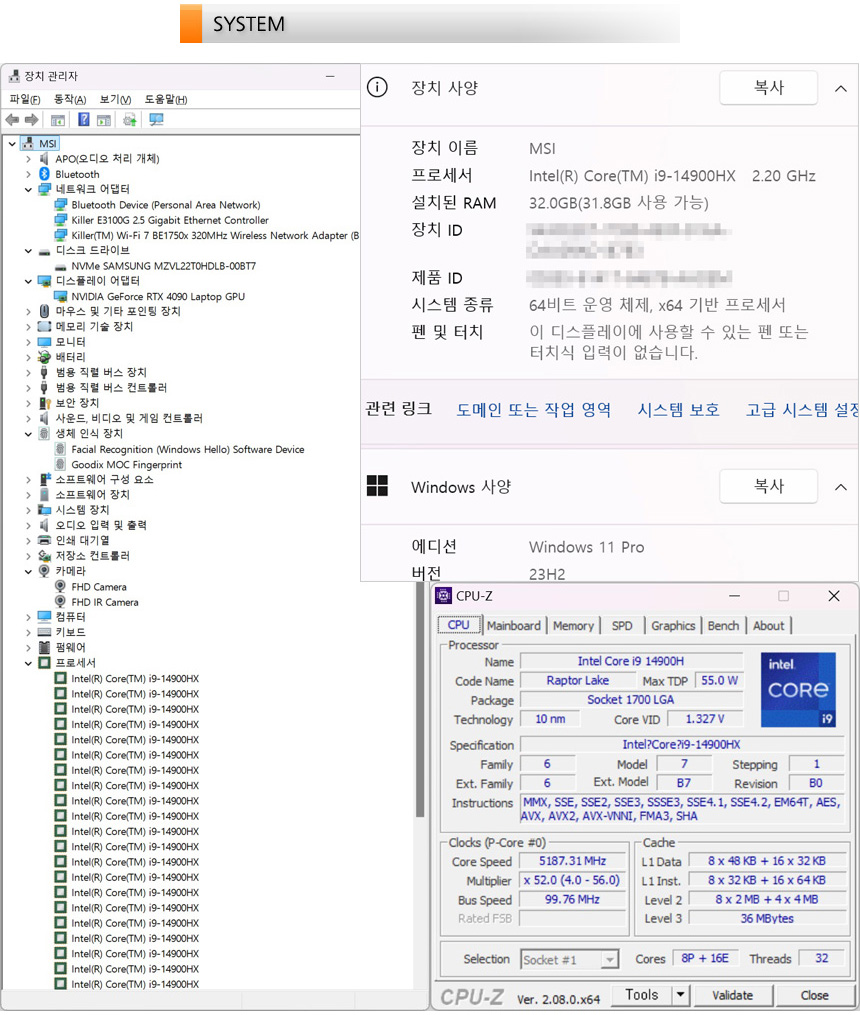Collapse the 네트워크 어댑터 tree node

29,189
